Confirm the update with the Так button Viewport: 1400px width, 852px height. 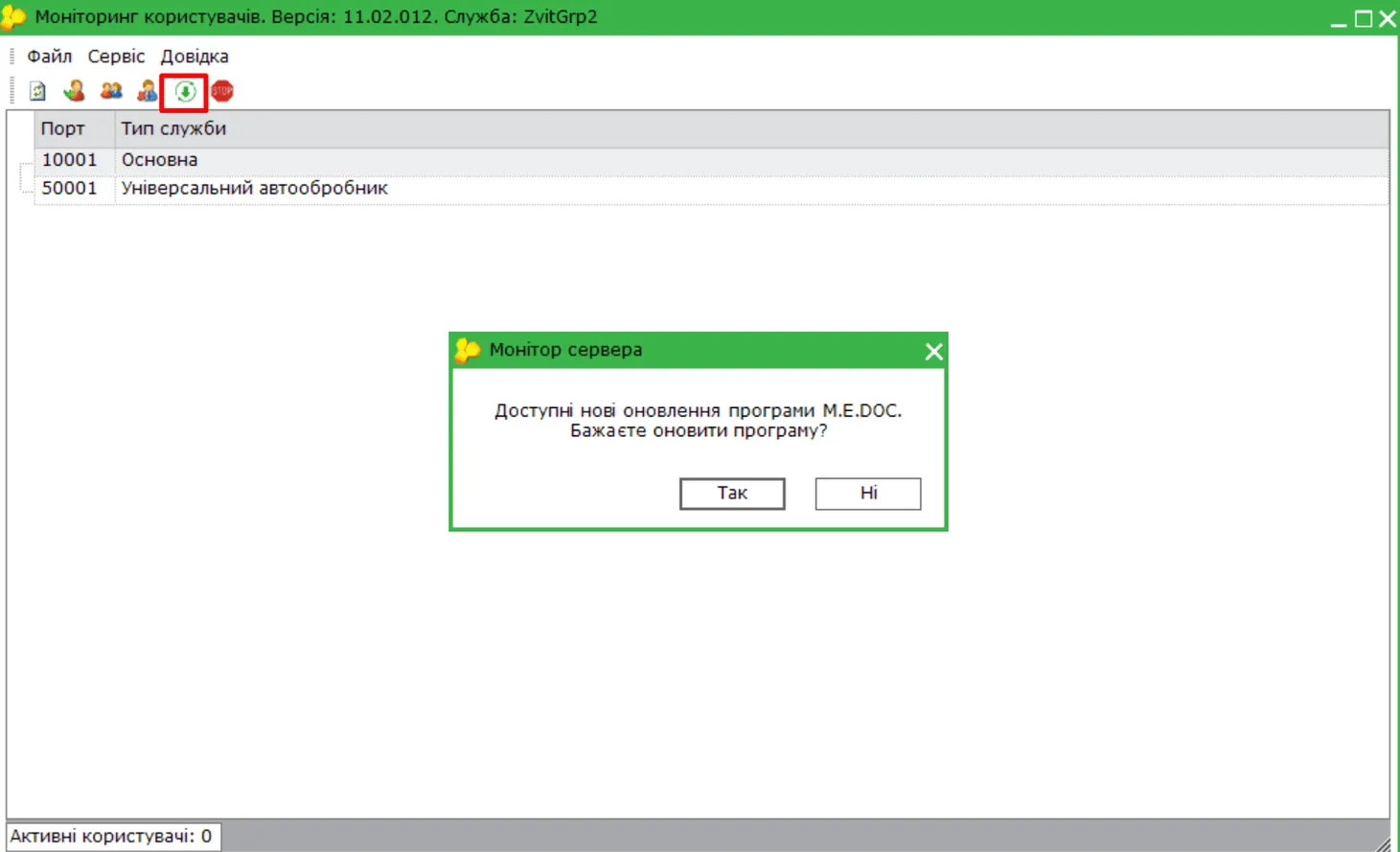click(732, 494)
